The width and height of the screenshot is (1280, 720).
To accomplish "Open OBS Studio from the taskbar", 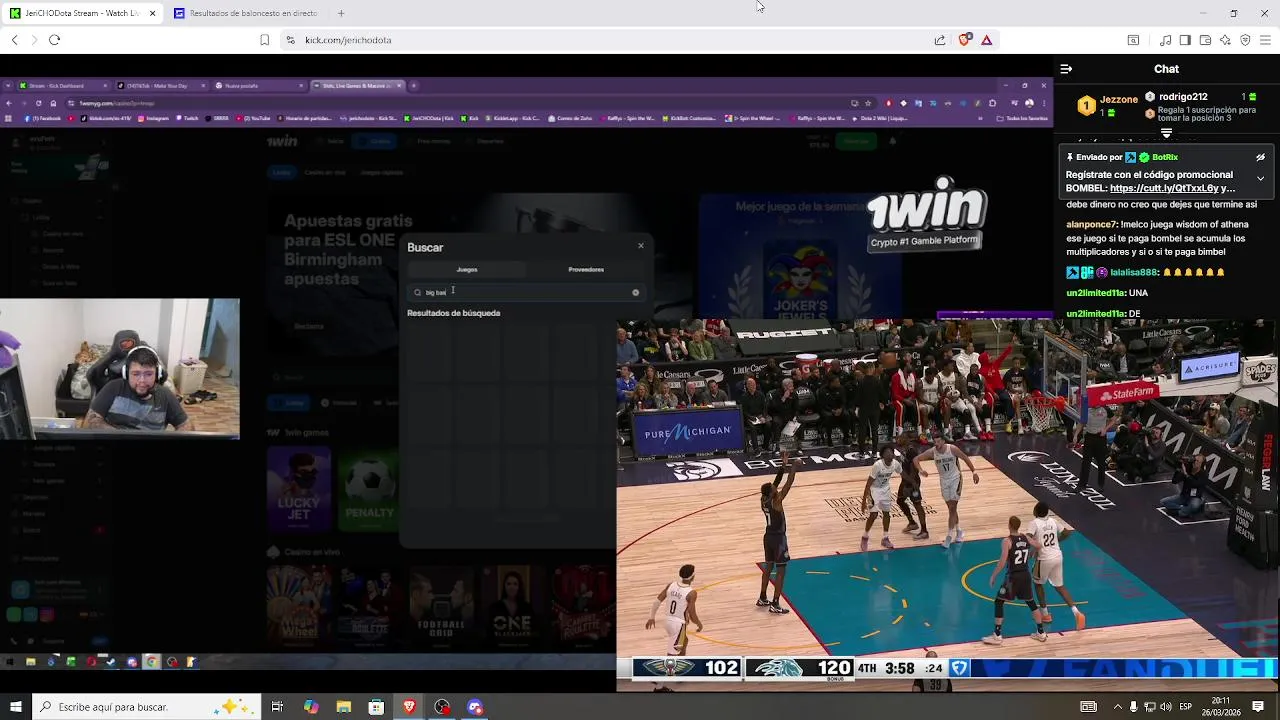I will point(442,707).
